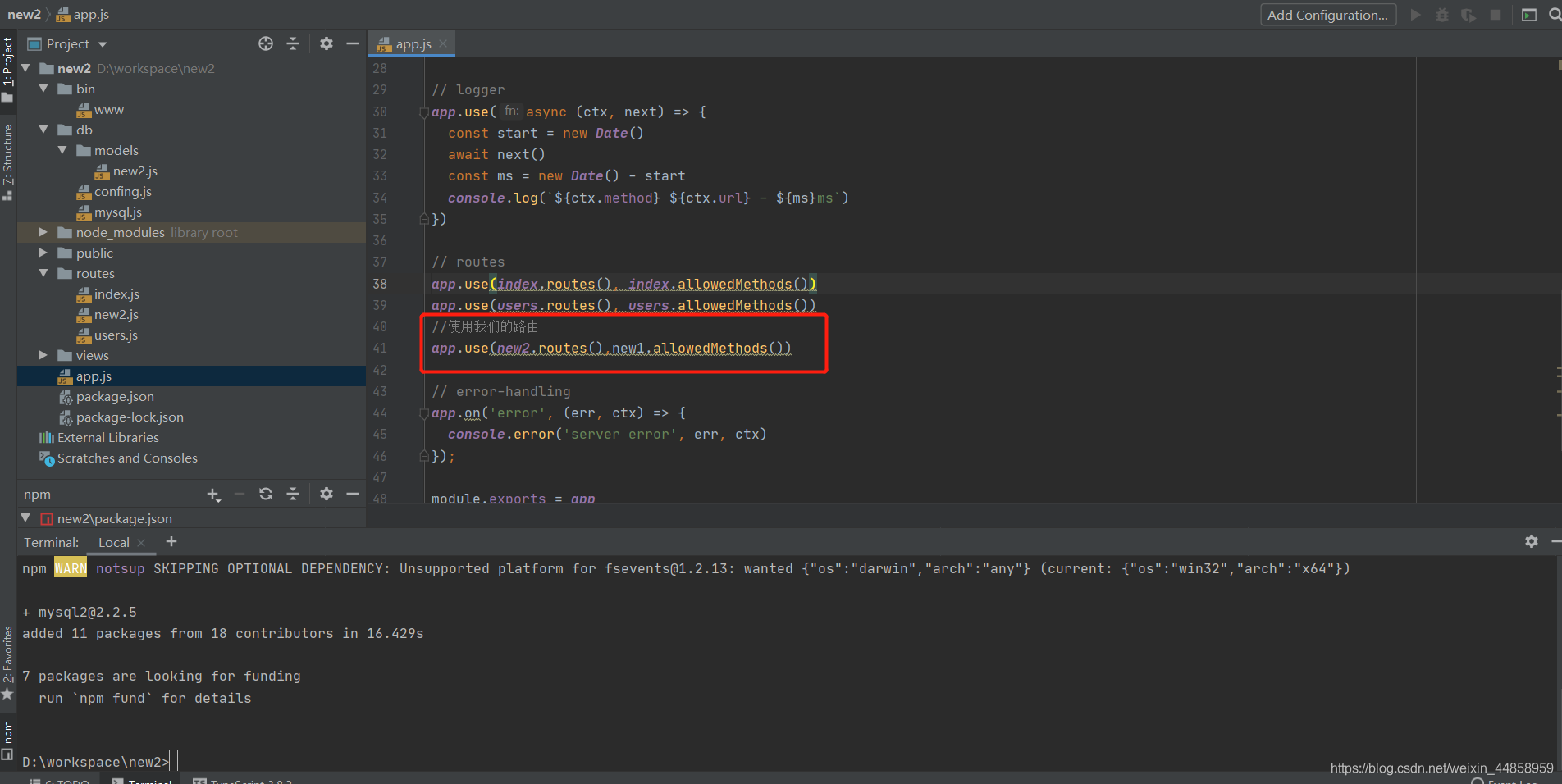Toggle the Structure tool window sidebar tab
This screenshot has width=1562, height=784.
click(7, 162)
